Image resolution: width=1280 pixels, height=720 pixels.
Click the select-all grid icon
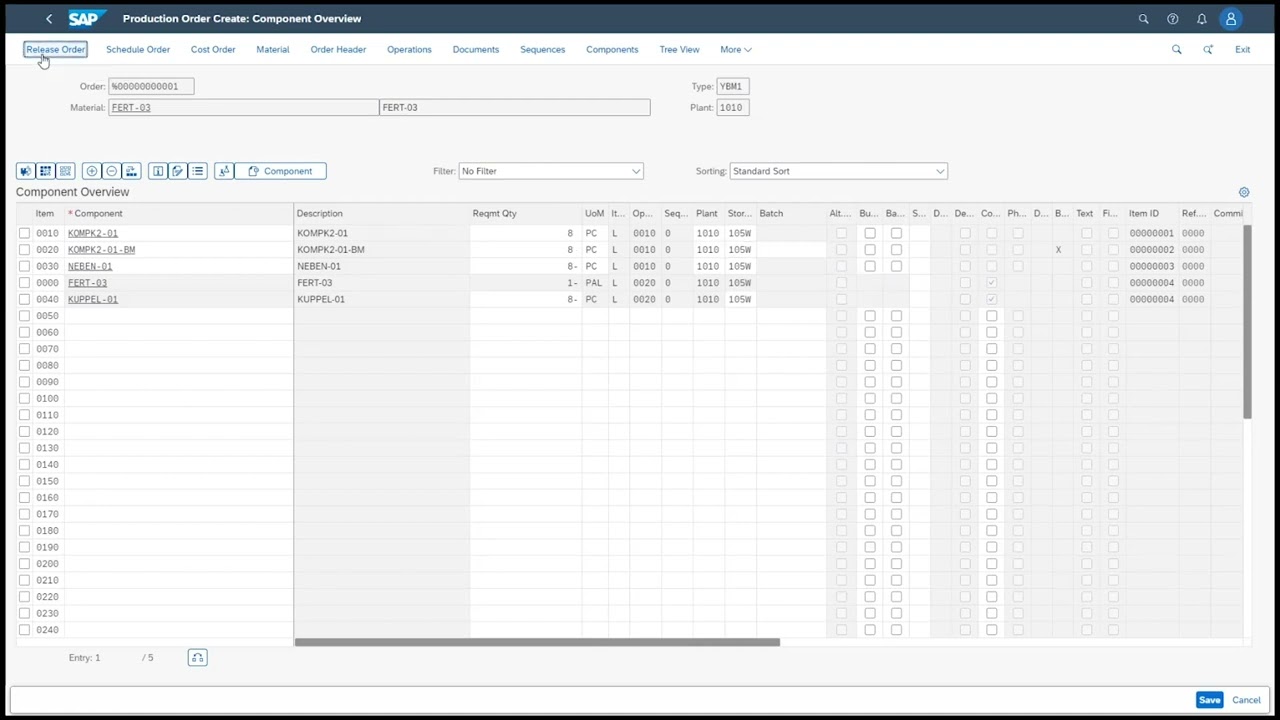pos(45,171)
